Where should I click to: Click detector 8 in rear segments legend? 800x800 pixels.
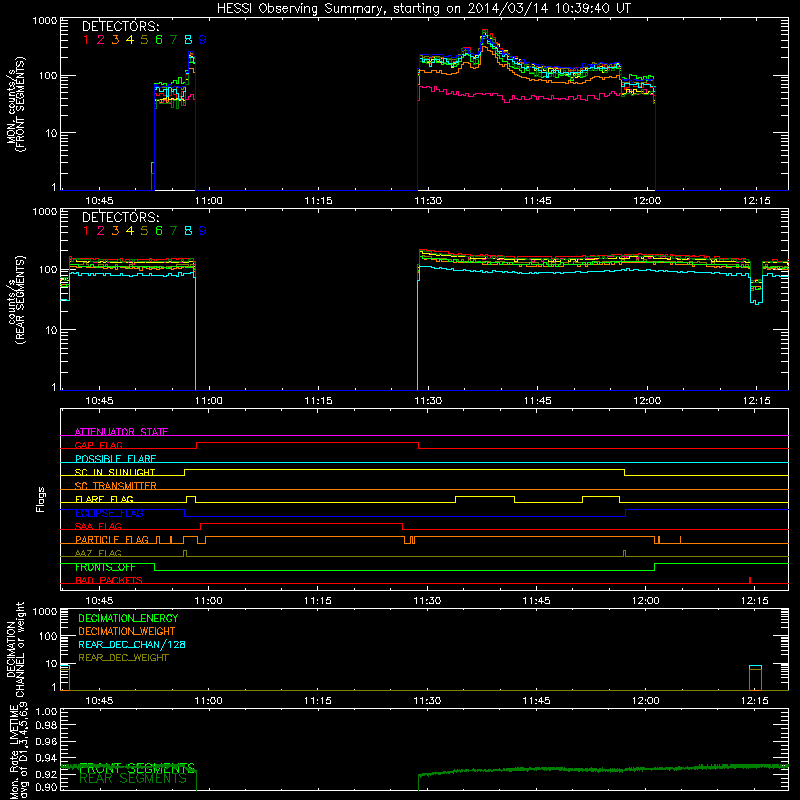(x=188, y=231)
